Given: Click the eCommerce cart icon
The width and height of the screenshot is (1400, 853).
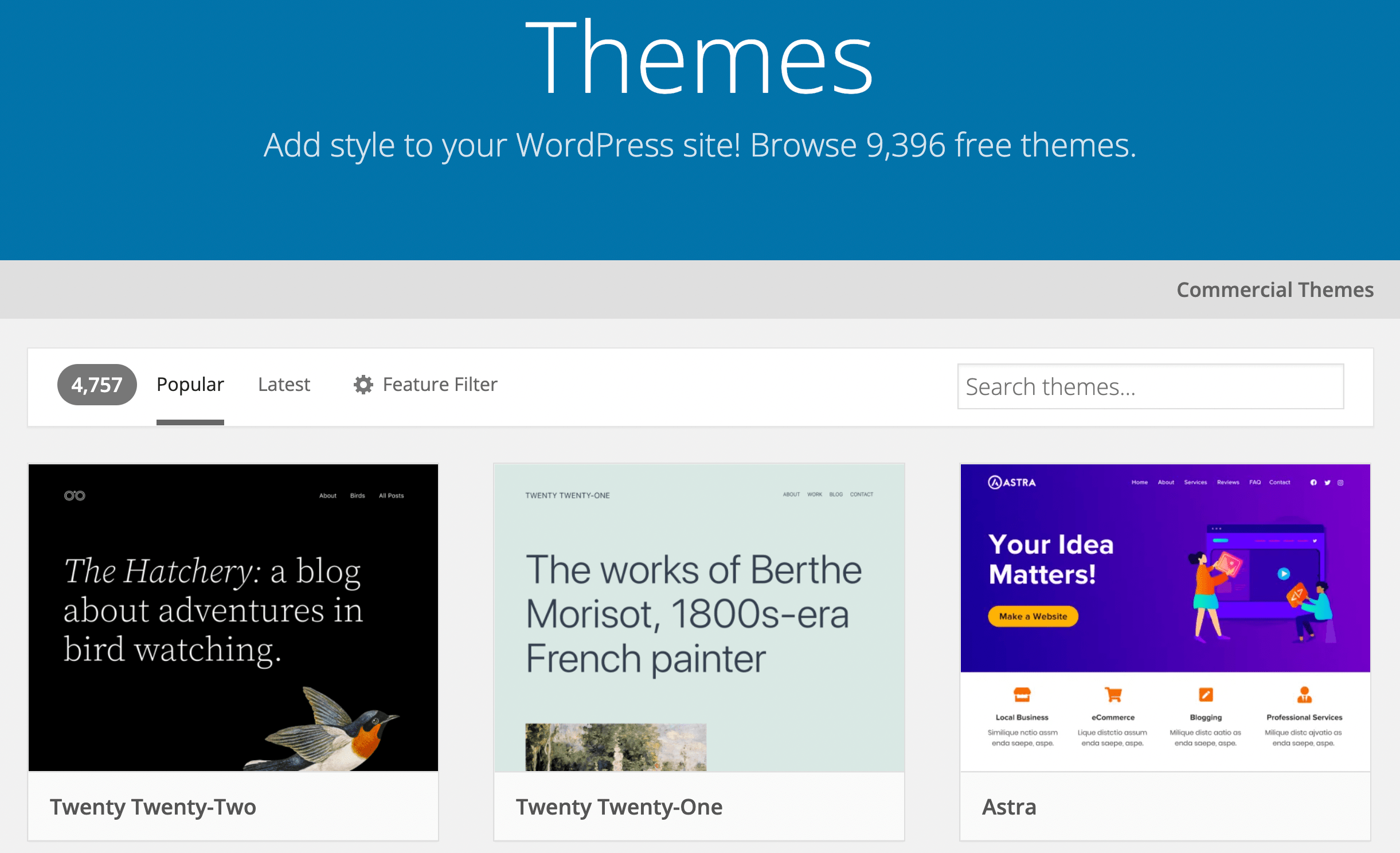Looking at the screenshot, I should coord(1113,695).
